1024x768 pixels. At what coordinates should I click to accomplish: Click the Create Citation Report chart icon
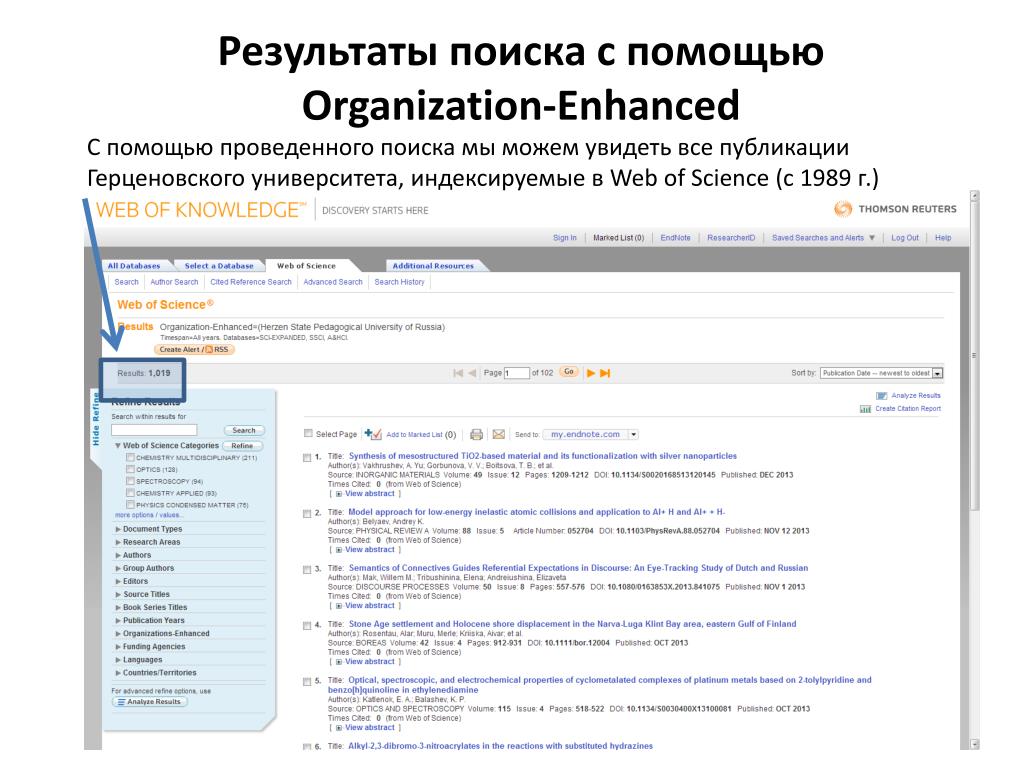point(865,409)
